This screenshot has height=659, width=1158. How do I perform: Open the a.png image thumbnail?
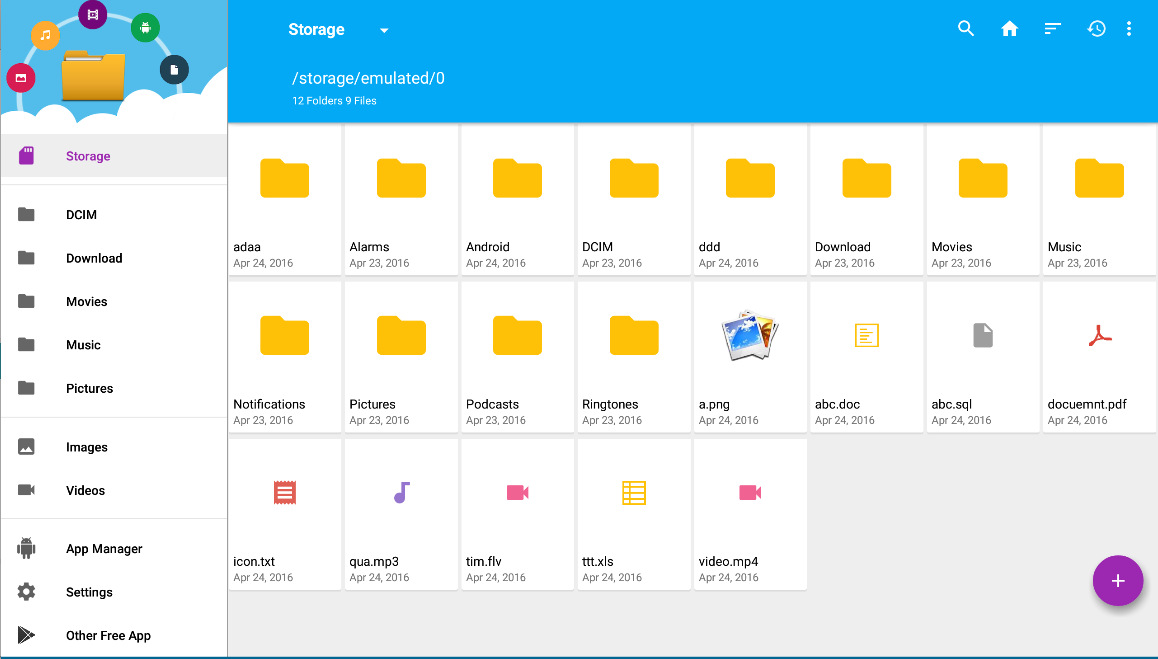point(750,356)
